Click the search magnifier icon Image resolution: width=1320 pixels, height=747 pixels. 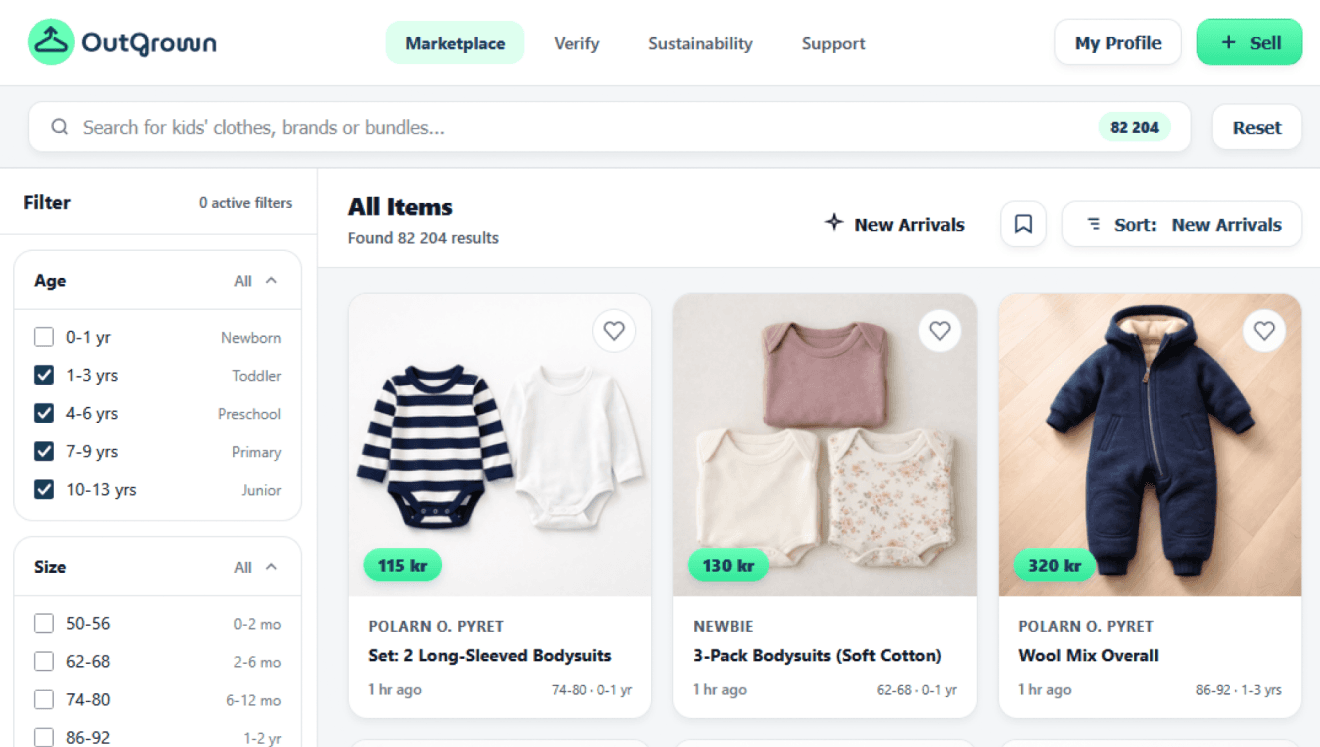pos(60,127)
